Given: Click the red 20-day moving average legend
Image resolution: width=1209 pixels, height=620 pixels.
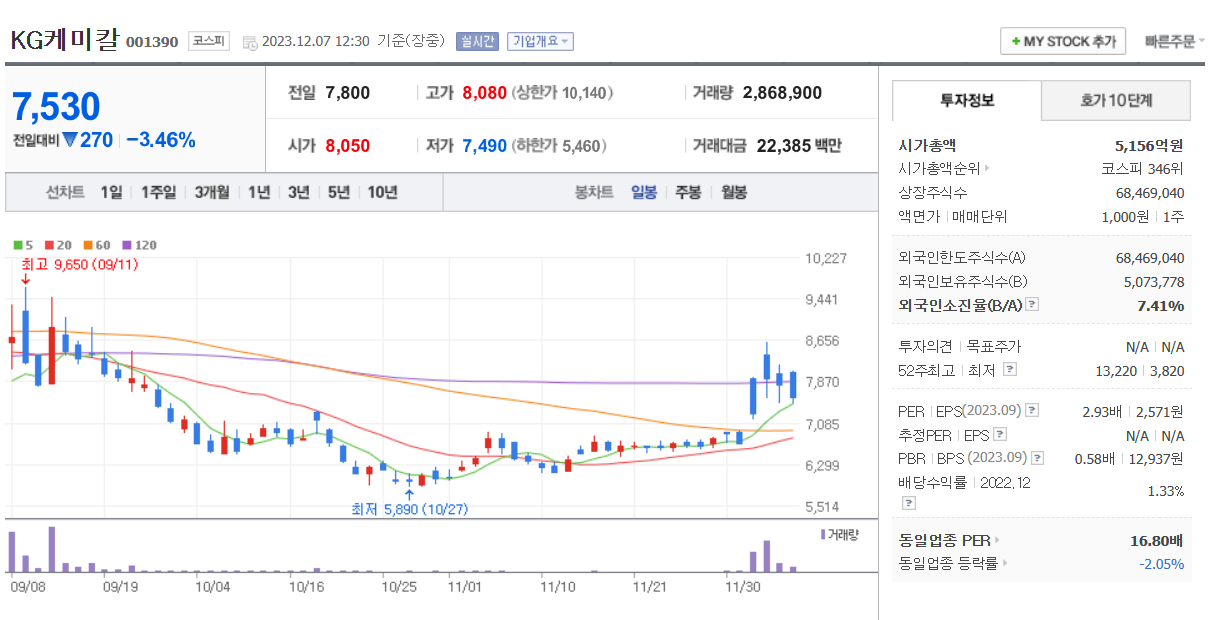Looking at the screenshot, I should [57, 245].
